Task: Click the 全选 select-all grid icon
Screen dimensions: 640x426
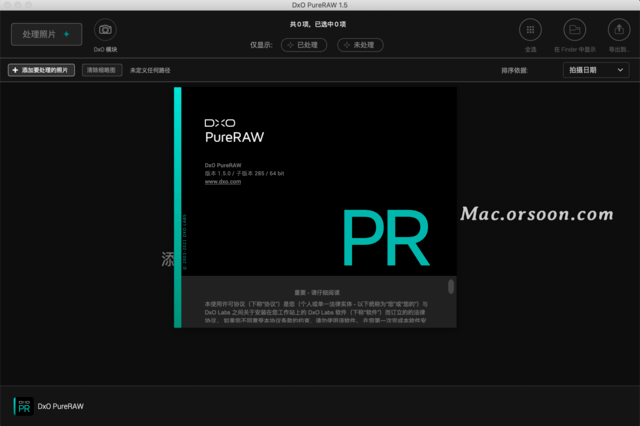Action: 530,30
